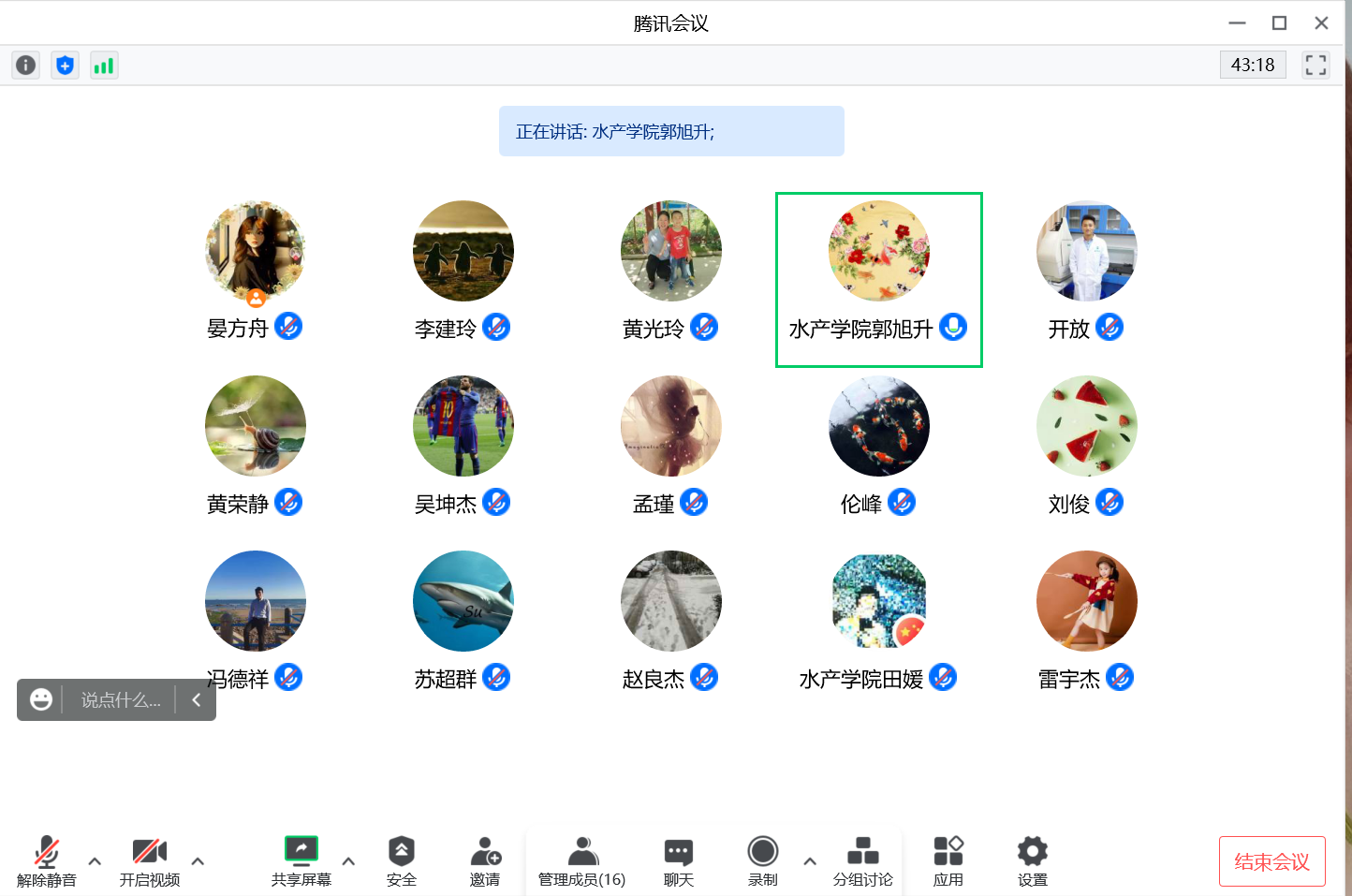The image size is (1352, 896).
Task: Toggle mic icon next to 水产学院郭旭升
Action: [953, 327]
